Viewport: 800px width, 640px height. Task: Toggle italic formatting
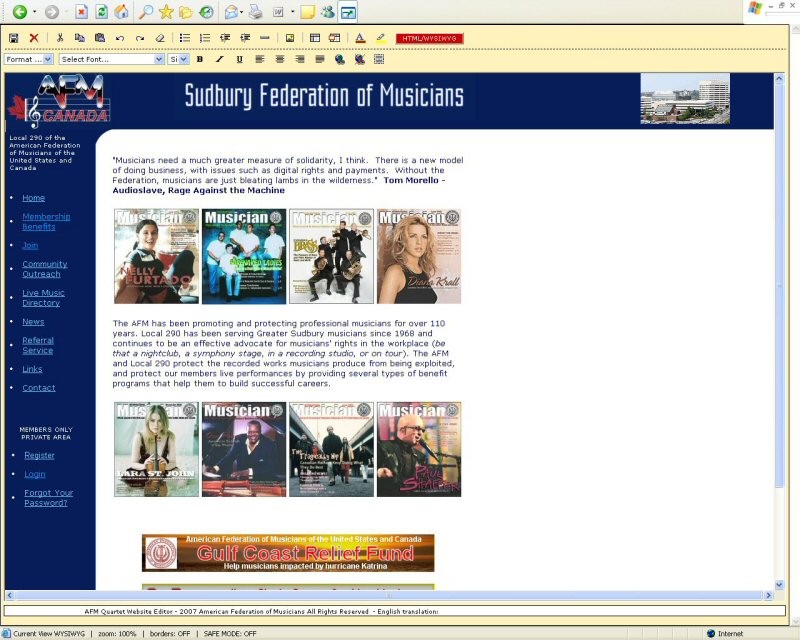pyautogui.click(x=219, y=59)
